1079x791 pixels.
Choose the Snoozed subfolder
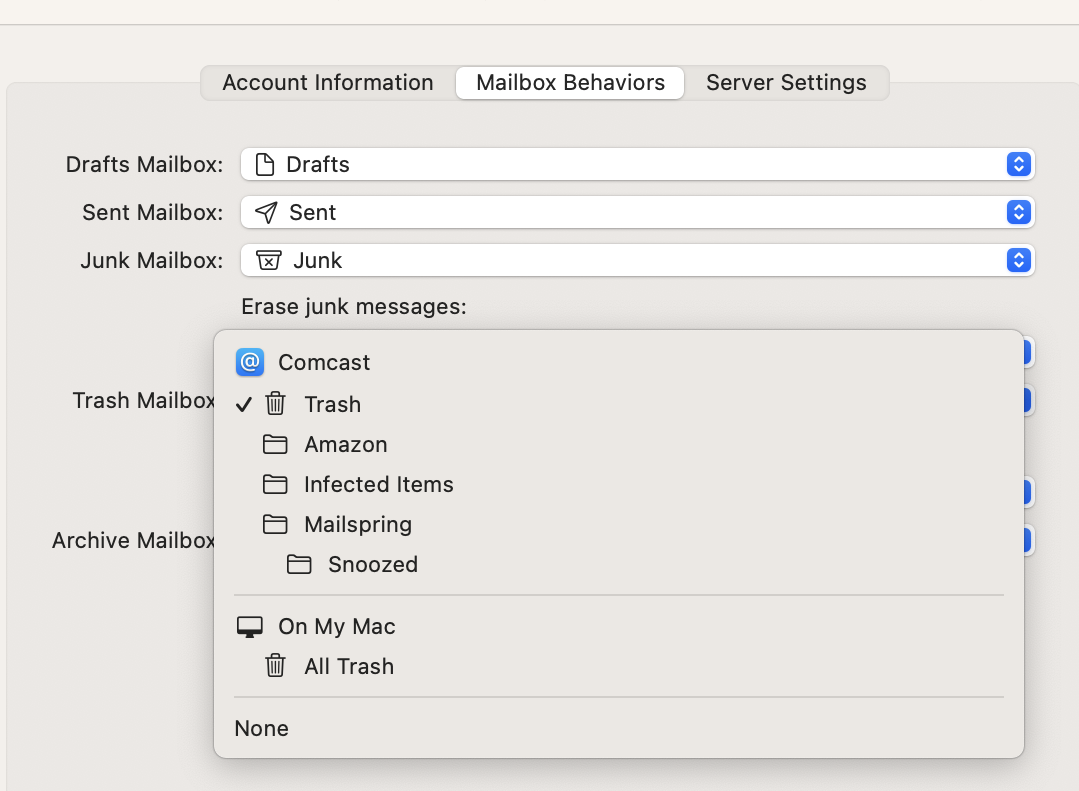tap(619, 564)
